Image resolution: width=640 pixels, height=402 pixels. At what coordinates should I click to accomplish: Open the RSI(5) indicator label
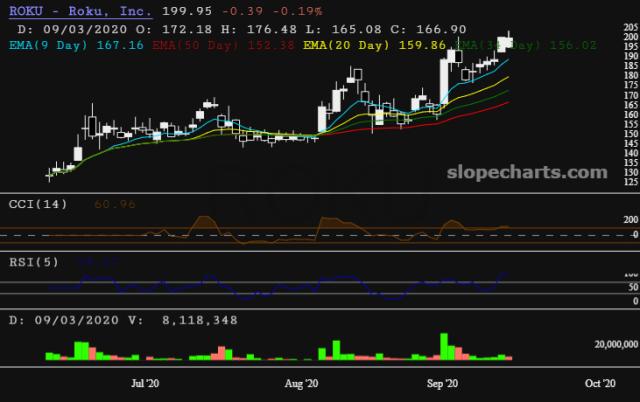[32, 261]
